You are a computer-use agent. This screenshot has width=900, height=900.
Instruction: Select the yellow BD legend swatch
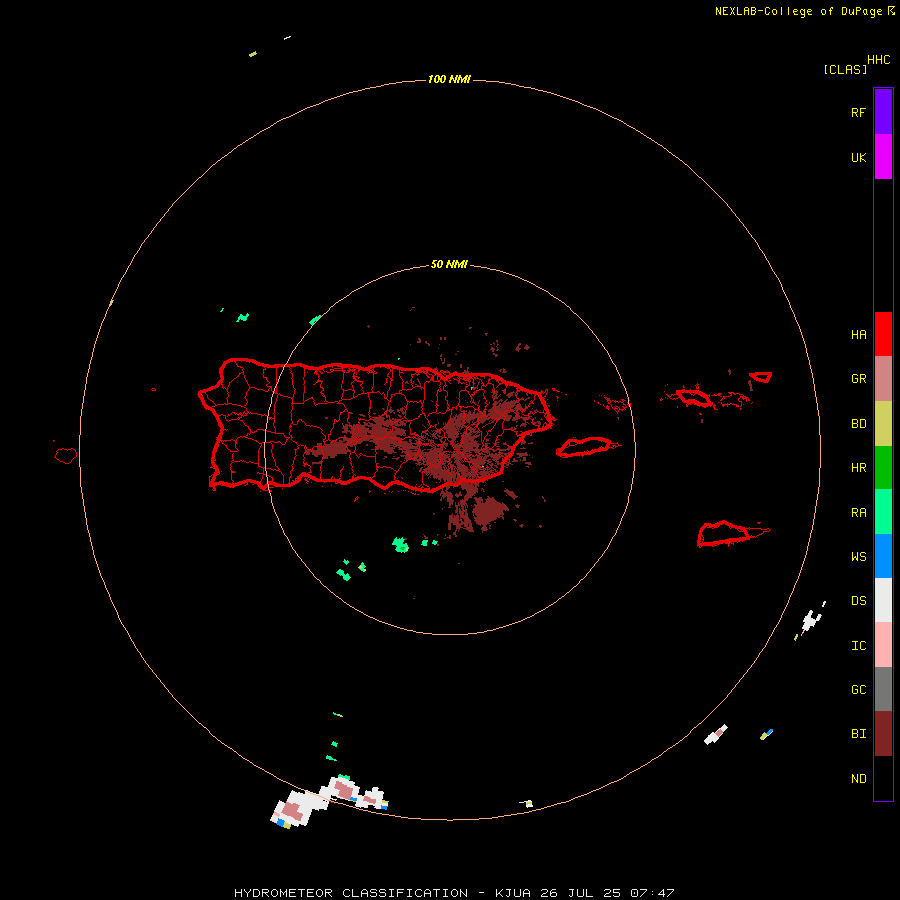click(883, 424)
